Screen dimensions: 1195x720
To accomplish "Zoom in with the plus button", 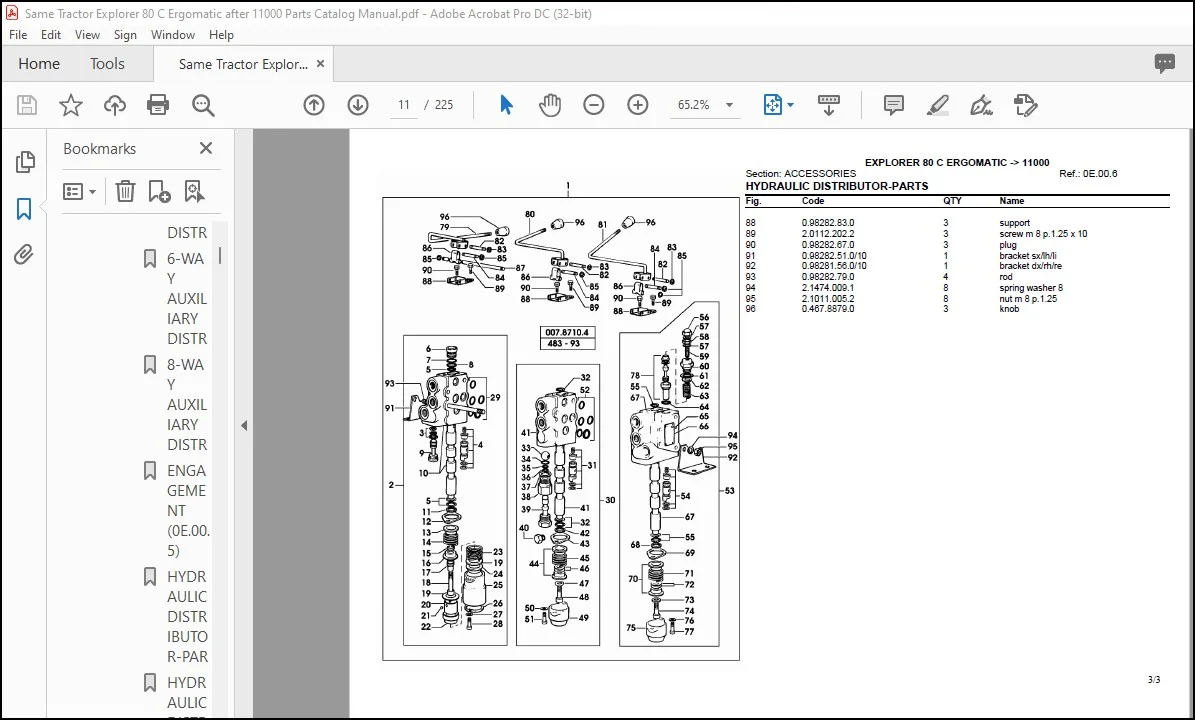I will point(637,105).
